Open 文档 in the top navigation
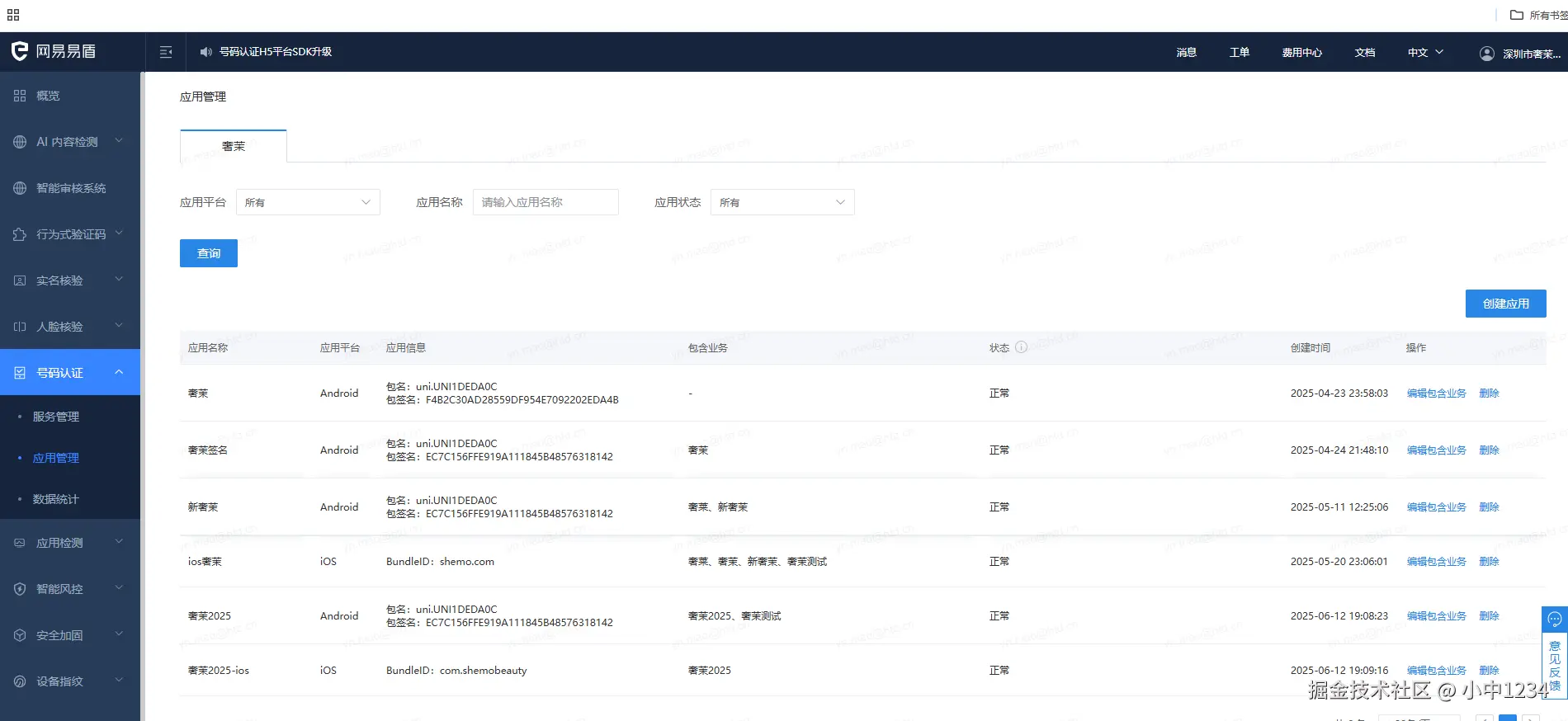 [1365, 52]
